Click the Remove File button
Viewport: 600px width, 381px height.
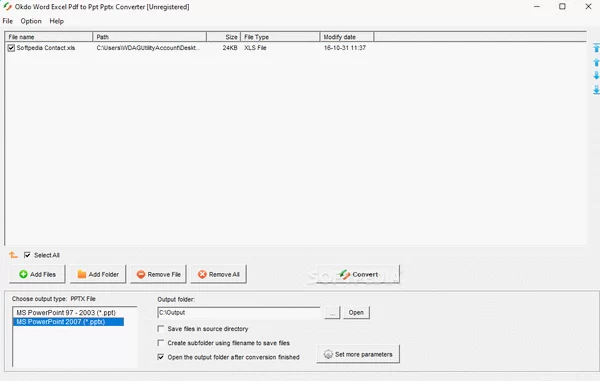158,274
